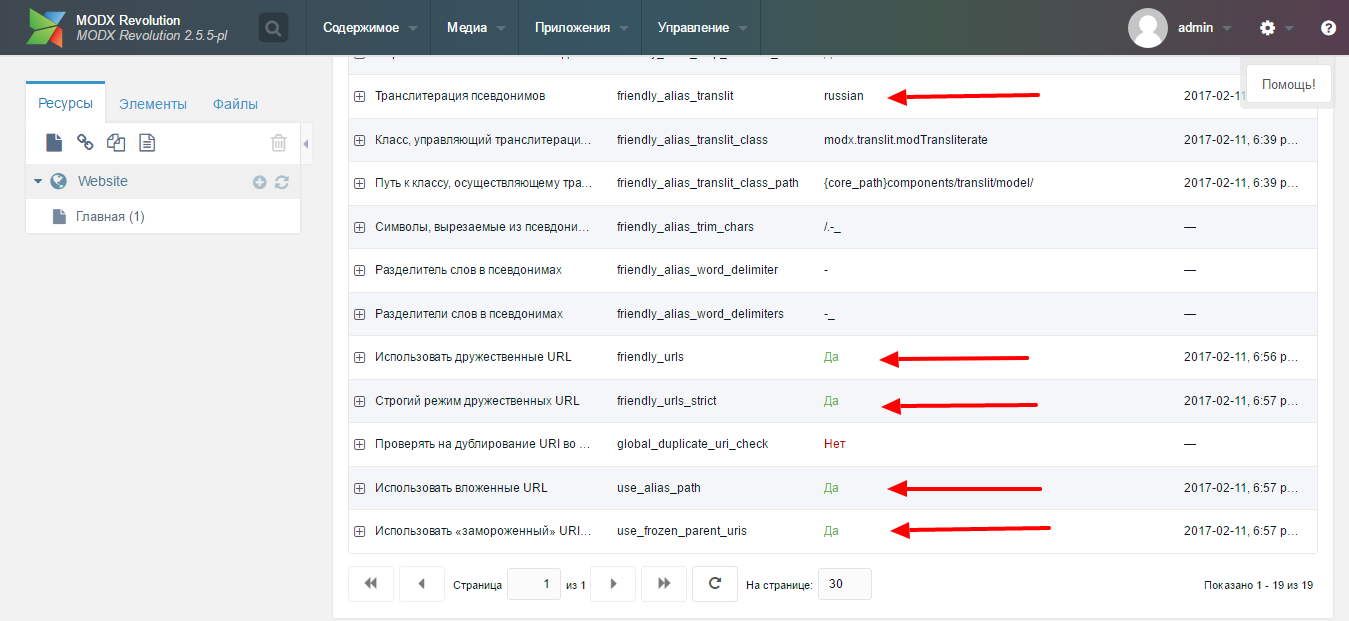Click the {core_path}components/translit/model/ value
Screen dimensions: 1349x621
(928, 183)
